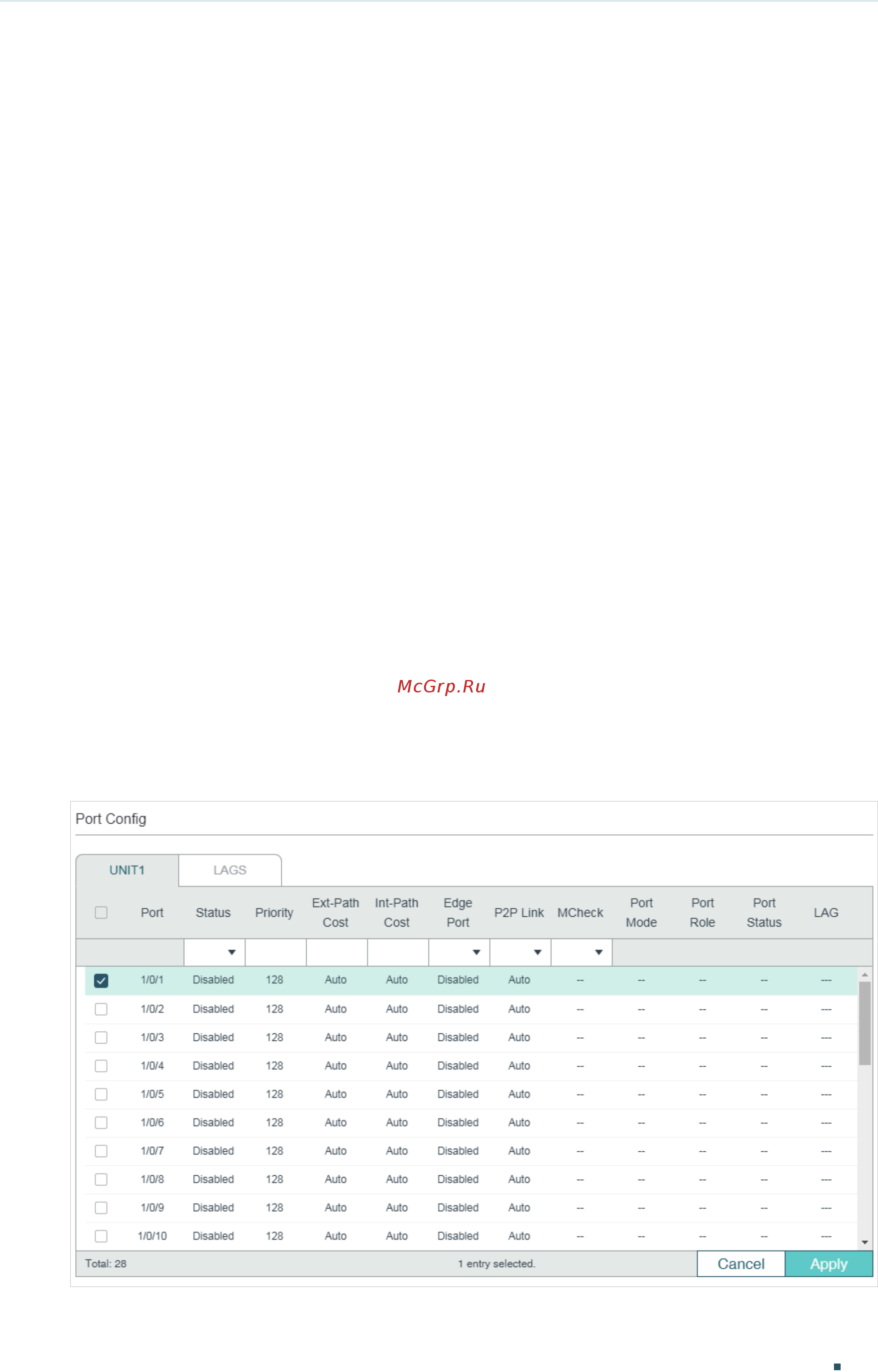
Task: Click port label 1/0/1
Action: [152, 980]
